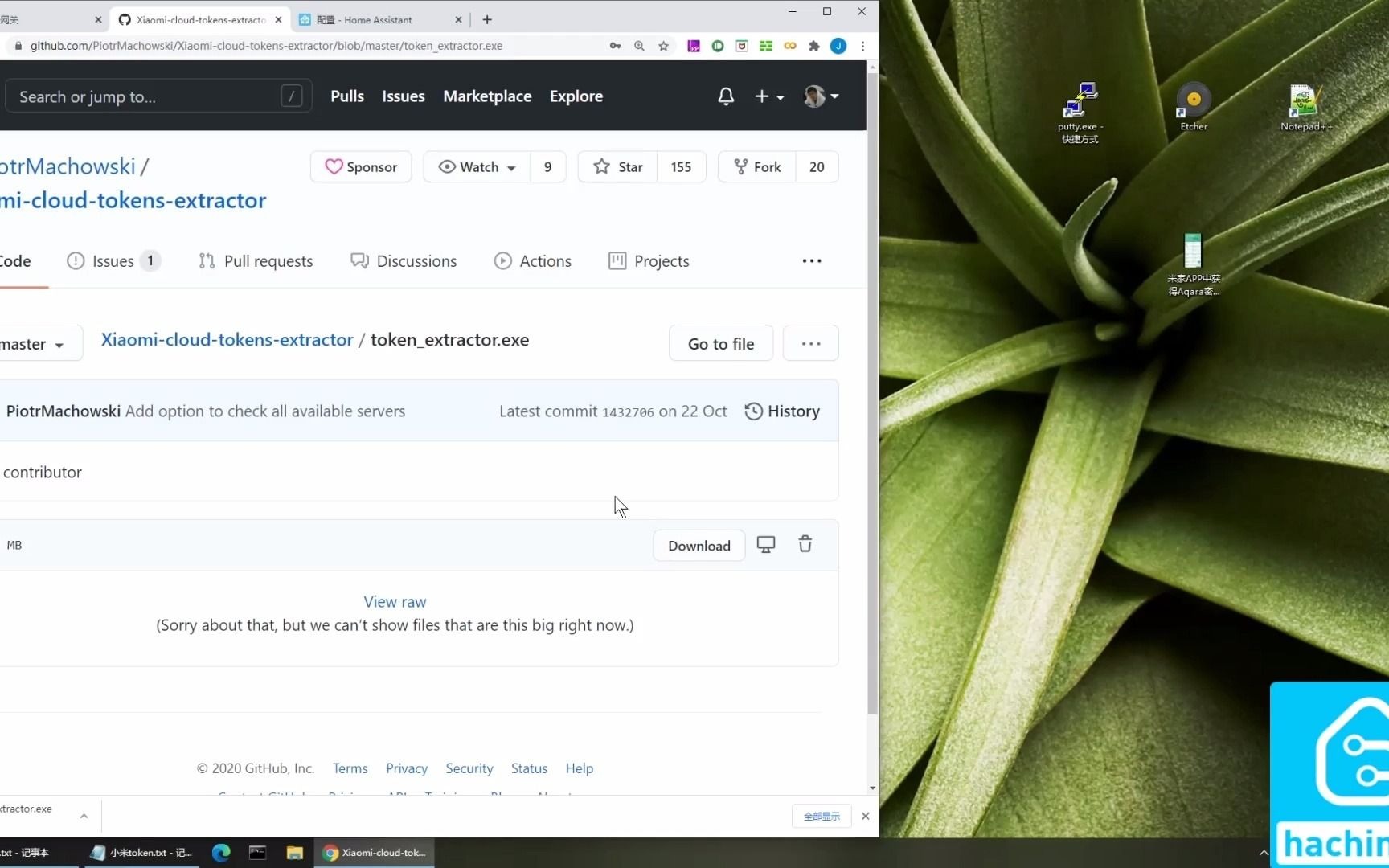Click show all downloads button
The image size is (1389, 868).
tap(822, 816)
